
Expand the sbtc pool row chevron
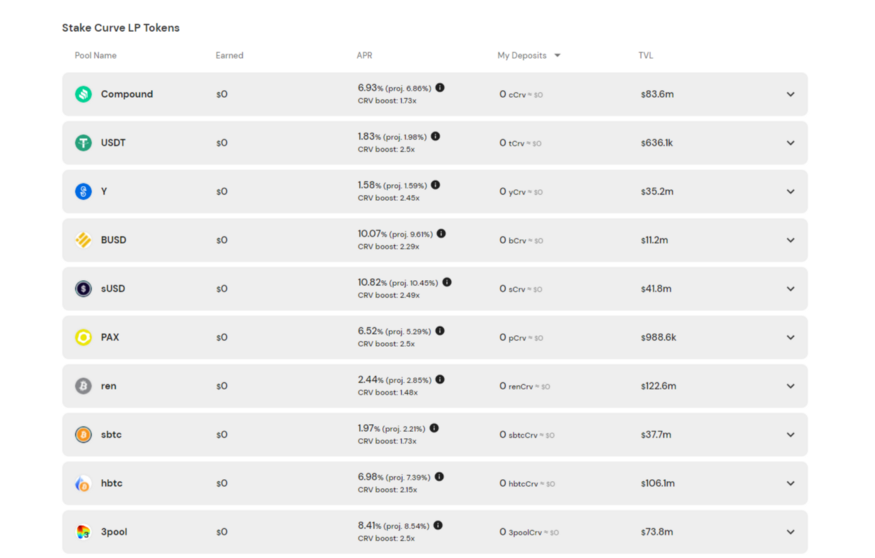tap(790, 435)
